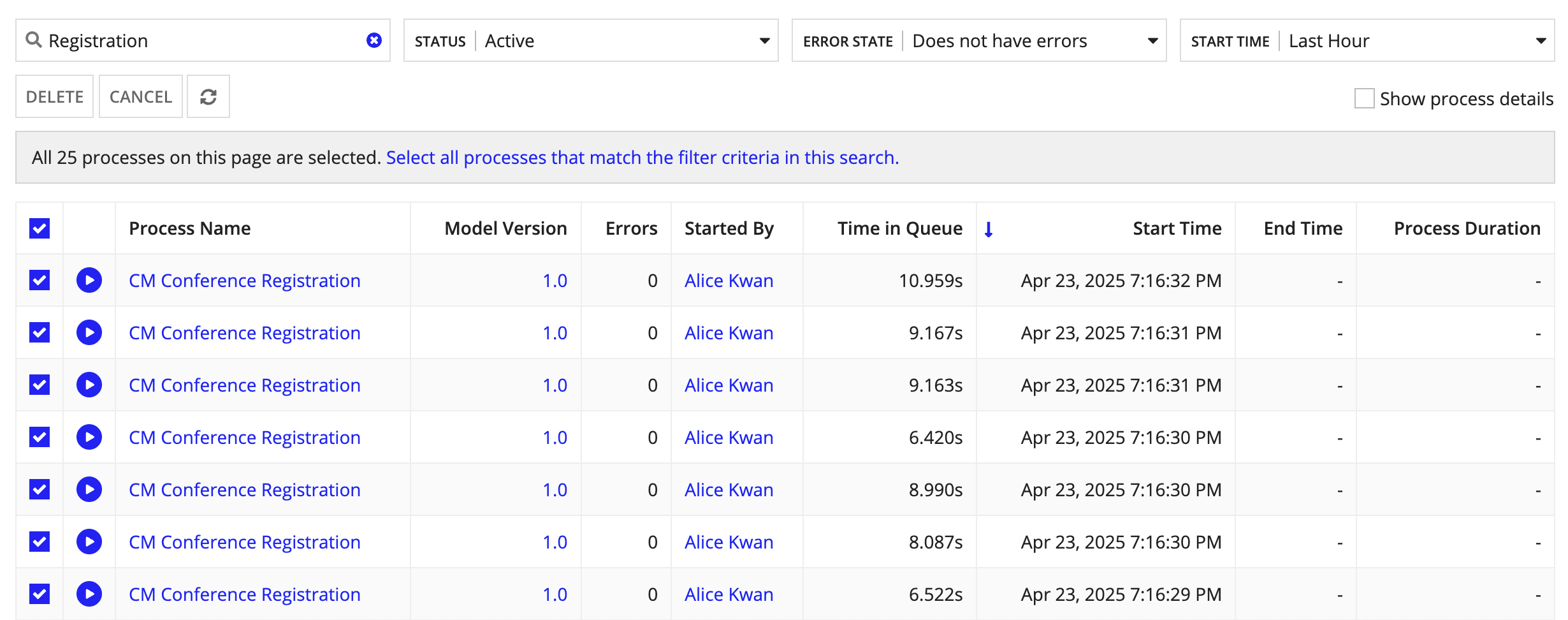Click active status icon for 10.959s row
The height and width of the screenshot is (620, 1568).
click(x=89, y=280)
